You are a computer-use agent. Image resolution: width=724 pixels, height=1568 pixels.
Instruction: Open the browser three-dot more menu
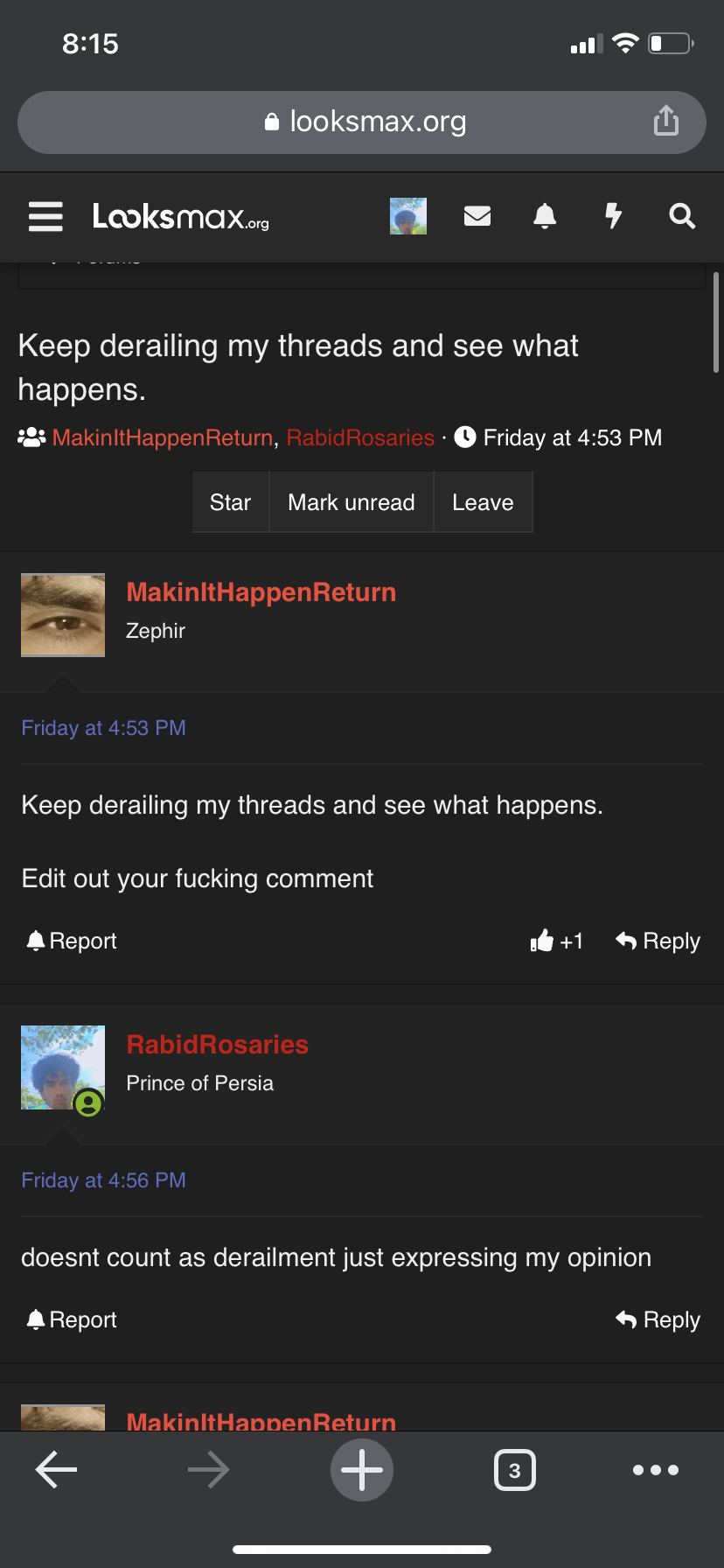pyautogui.click(x=656, y=1470)
